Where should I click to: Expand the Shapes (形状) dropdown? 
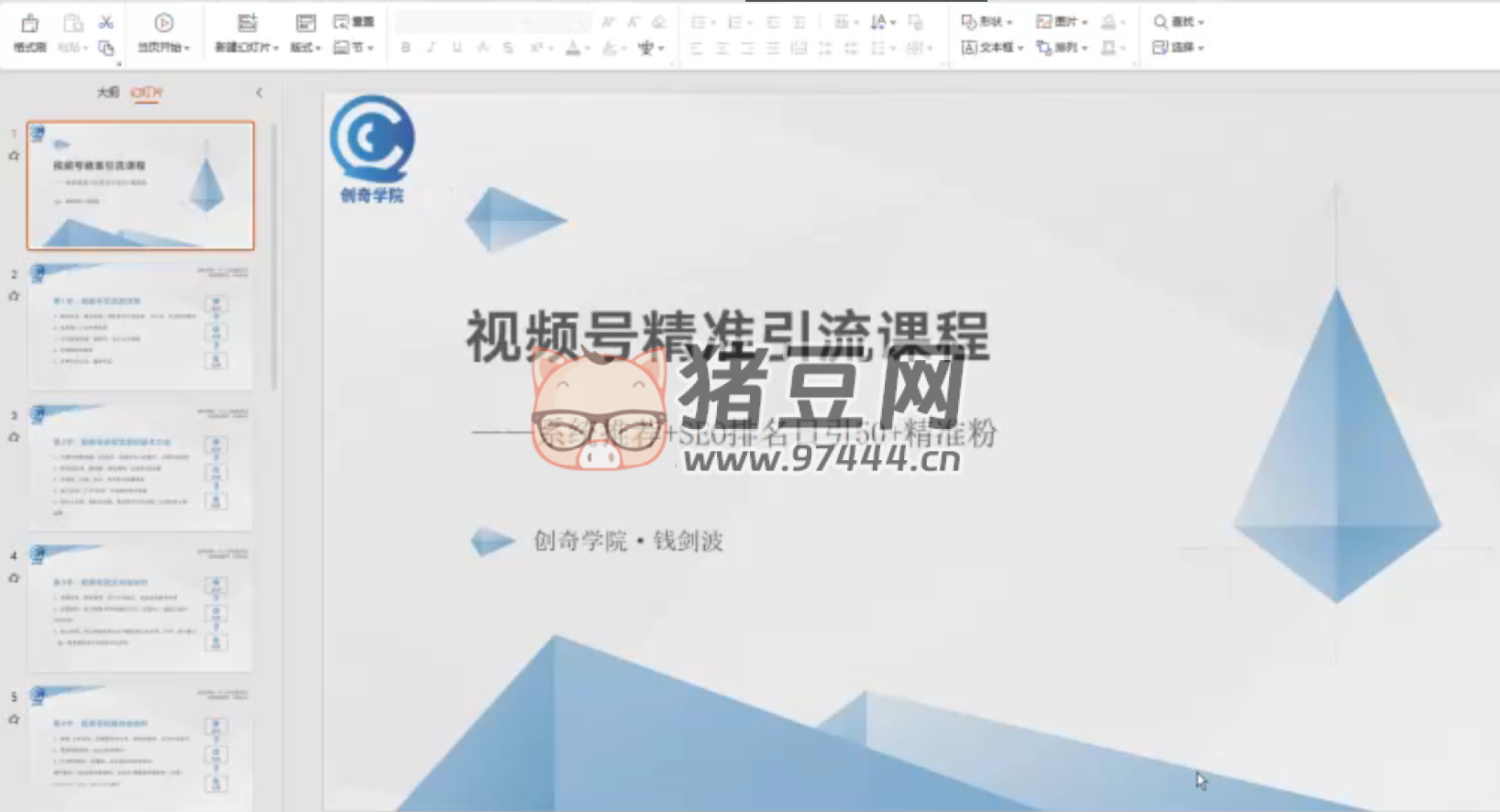click(987, 22)
